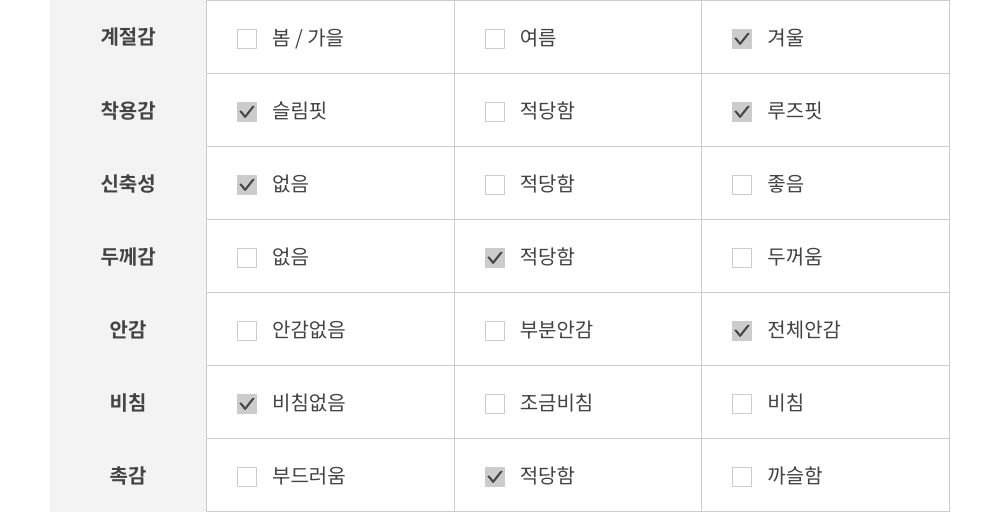The image size is (1000, 512).
Task: Enable the 부분안감 checkbox
Action: (495, 331)
